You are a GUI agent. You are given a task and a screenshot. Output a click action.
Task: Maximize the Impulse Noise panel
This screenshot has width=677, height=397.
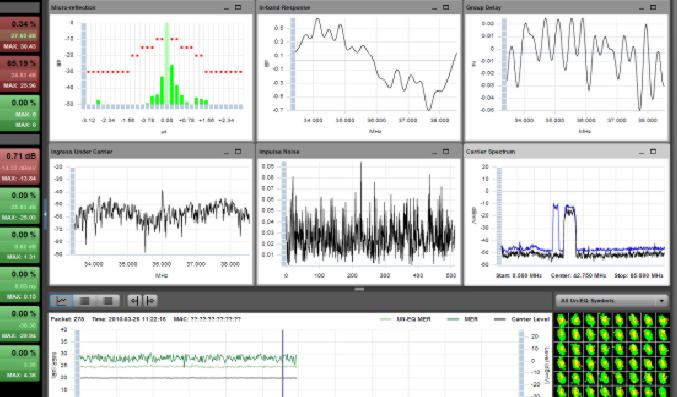click(446, 152)
